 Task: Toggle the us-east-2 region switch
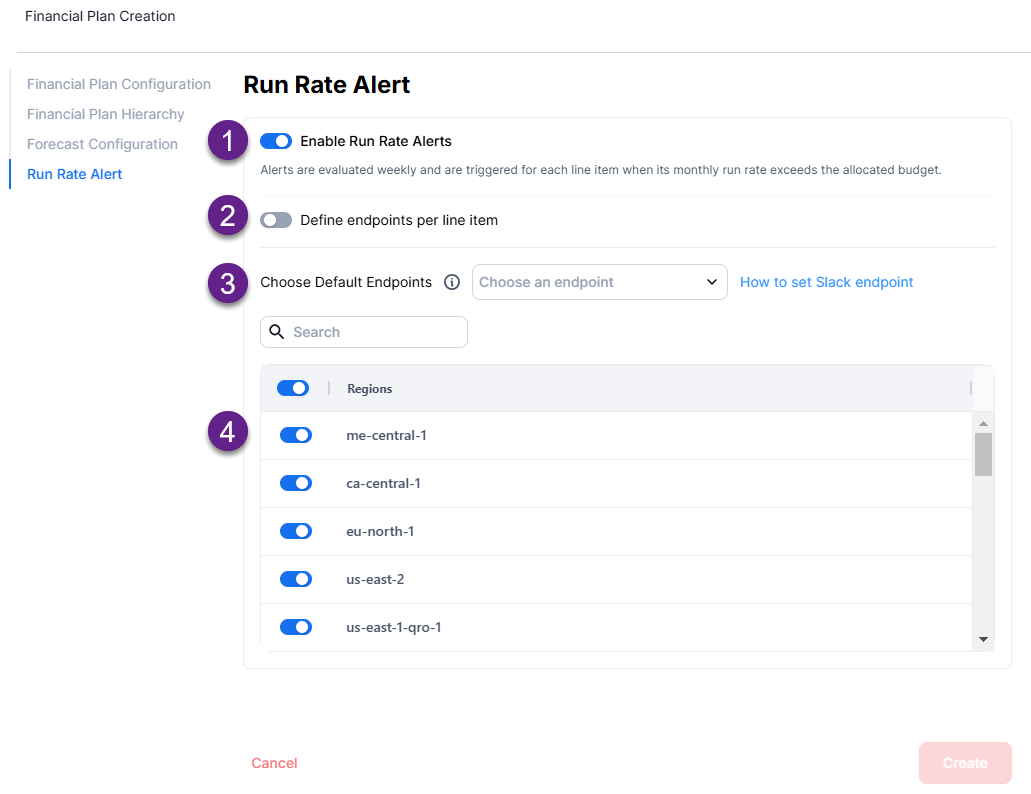point(296,579)
